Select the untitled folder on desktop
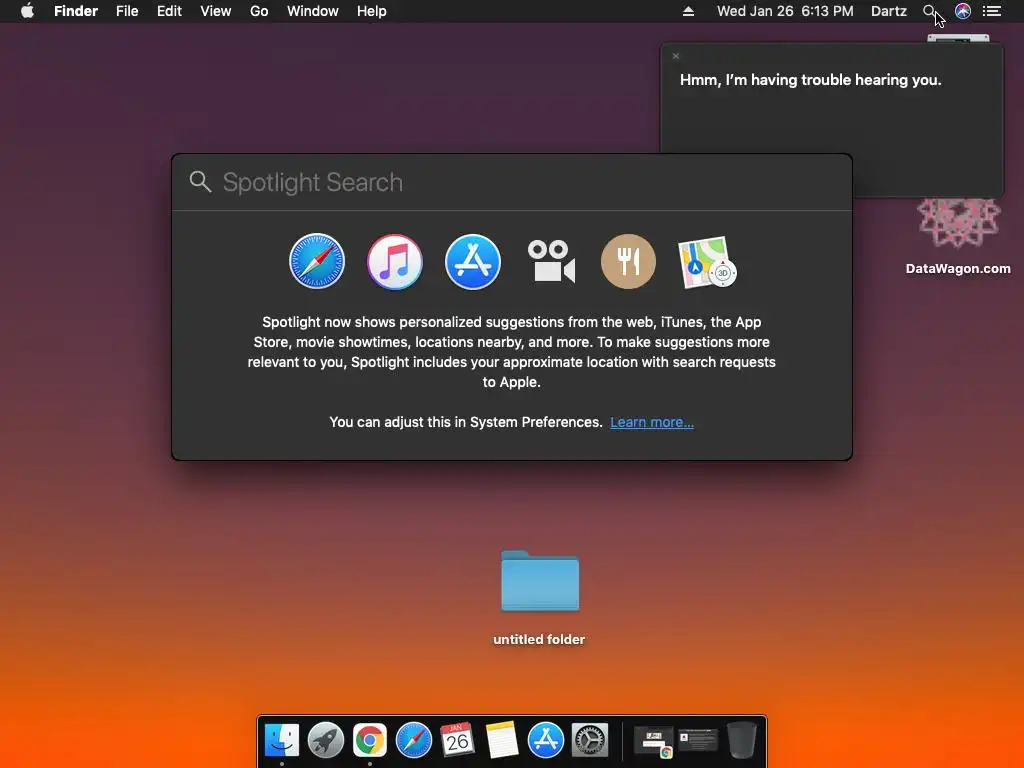Screen dimensions: 1024x768 point(539,598)
